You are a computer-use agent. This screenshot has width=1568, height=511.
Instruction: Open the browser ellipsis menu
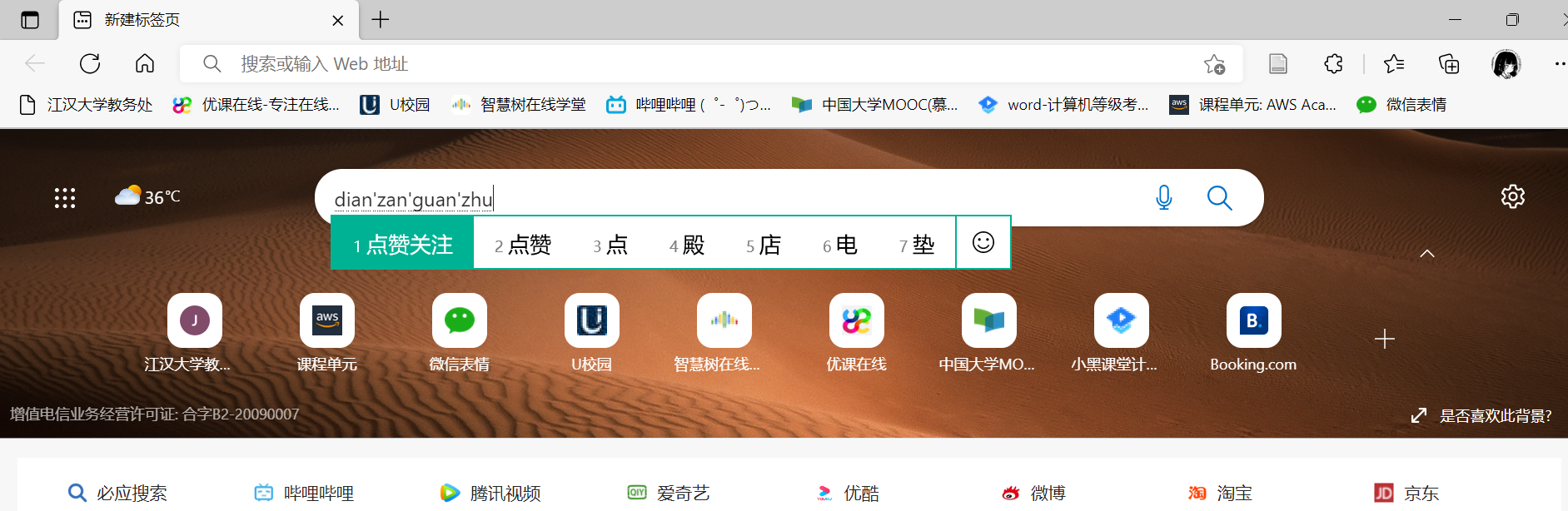click(1559, 63)
